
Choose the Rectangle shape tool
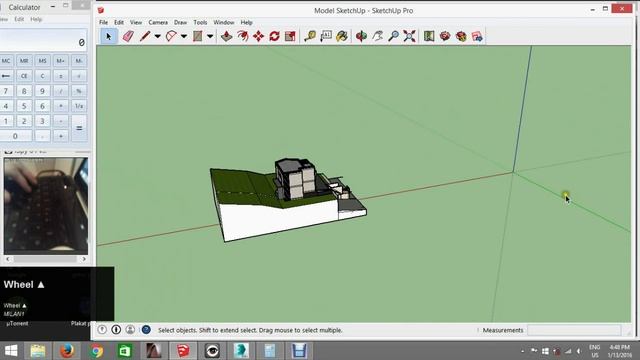[x=198, y=36]
